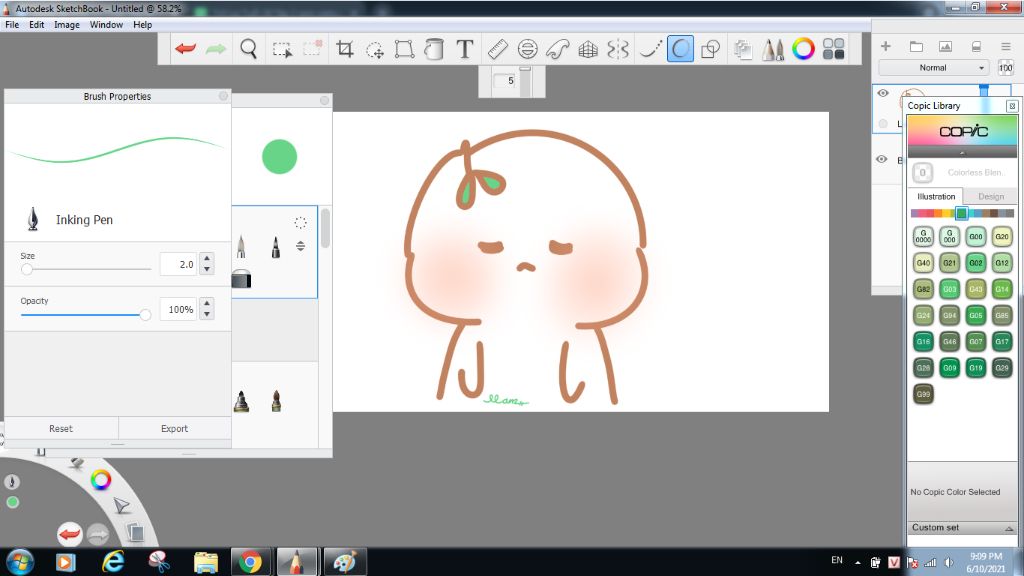
Task: Select the Steady Stroke tool
Action: (650, 49)
